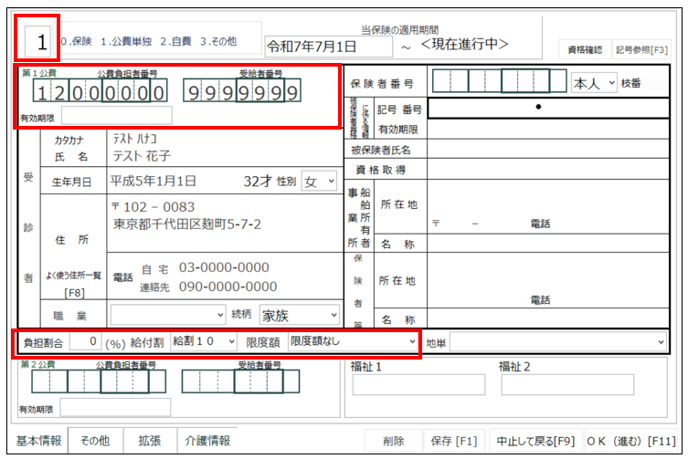Switch to the その他 tab
This screenshot has width=688, height=459.
(95, 440)
